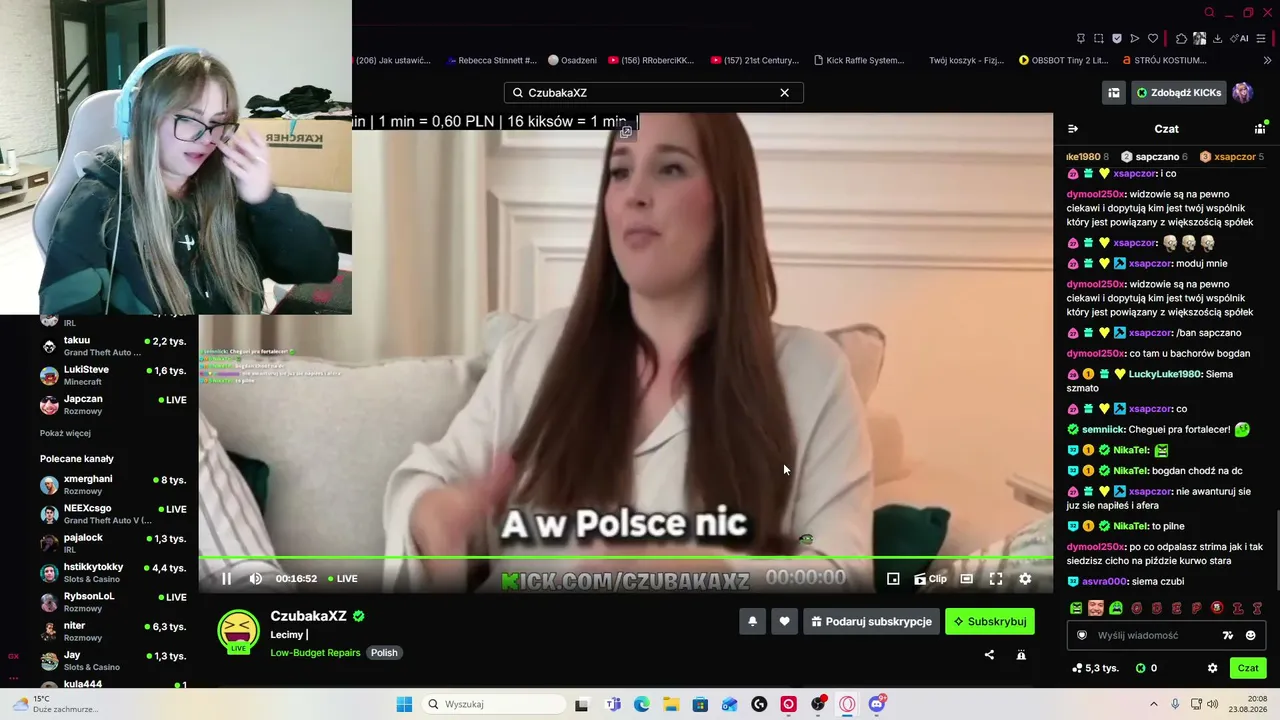Open video player settings gear
Image resolution: width=1280 pixels, height=720 pixels.
(x=1025, y=578)
